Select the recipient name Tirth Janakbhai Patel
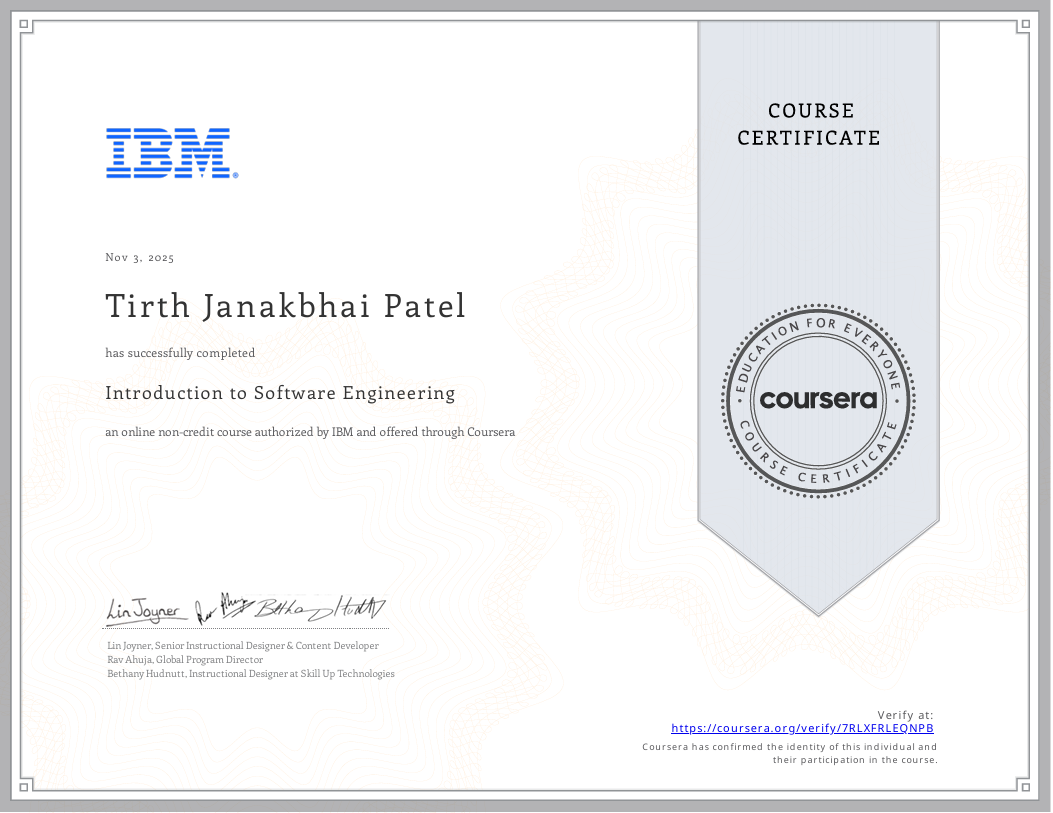 [285, 306]
